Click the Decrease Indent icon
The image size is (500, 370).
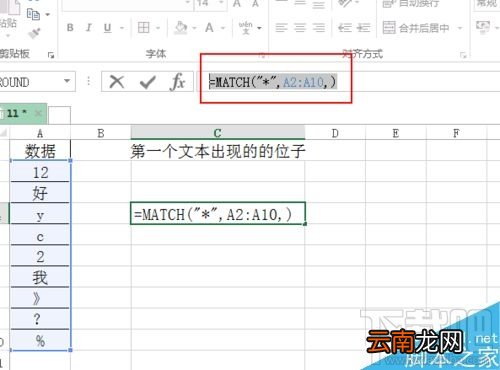[x=345, y=28]
